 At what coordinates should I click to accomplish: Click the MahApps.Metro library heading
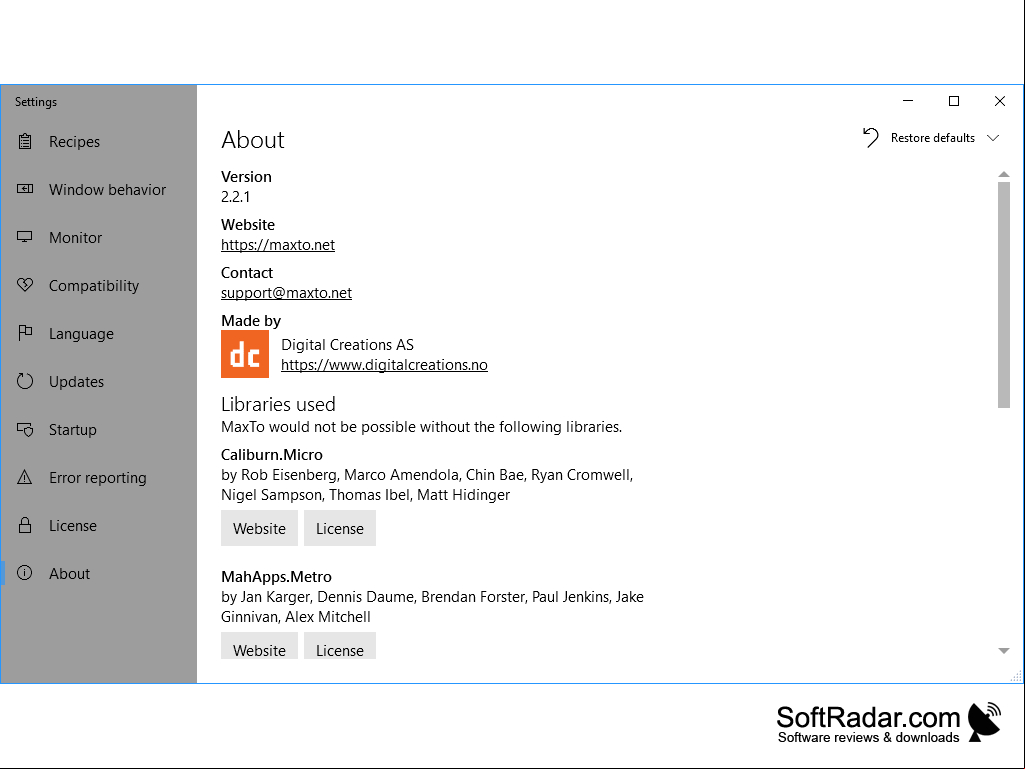click(x=277, y=577)
